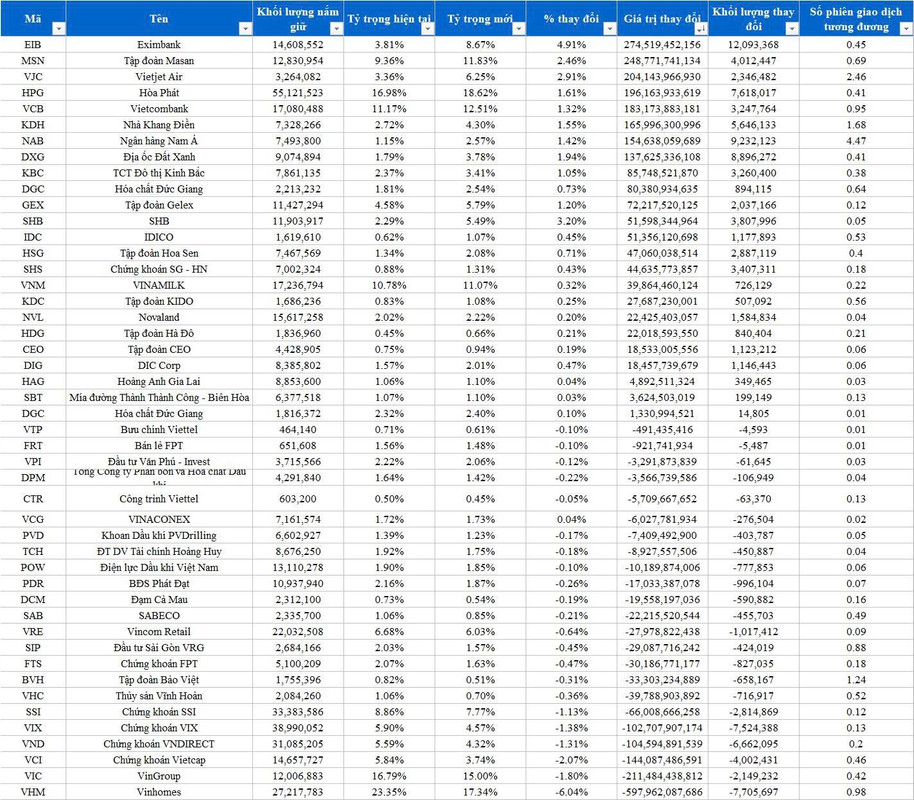
Task: Select the Chứng khoán VNDIRECT cell
Action: click(x=159, y=744)
